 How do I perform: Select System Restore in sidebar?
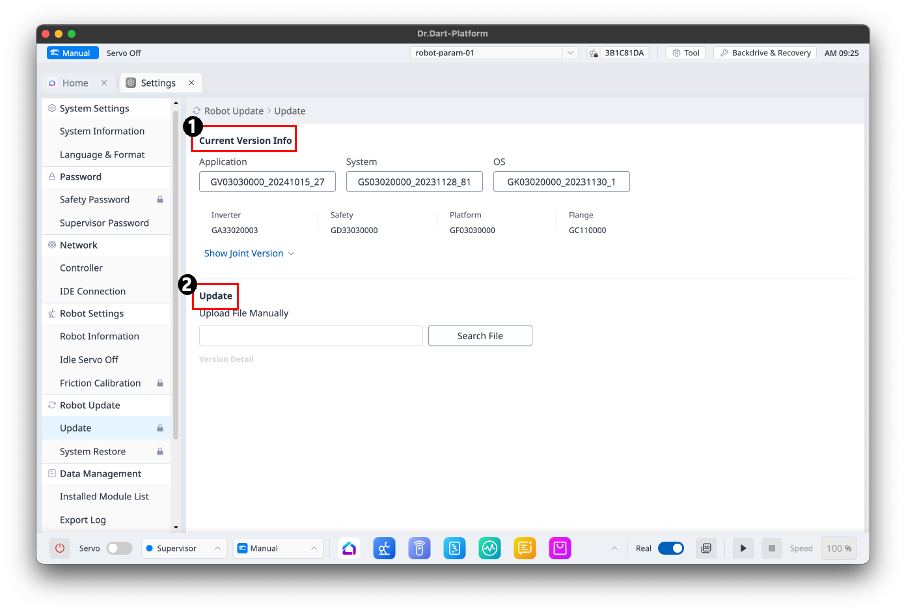93,452
